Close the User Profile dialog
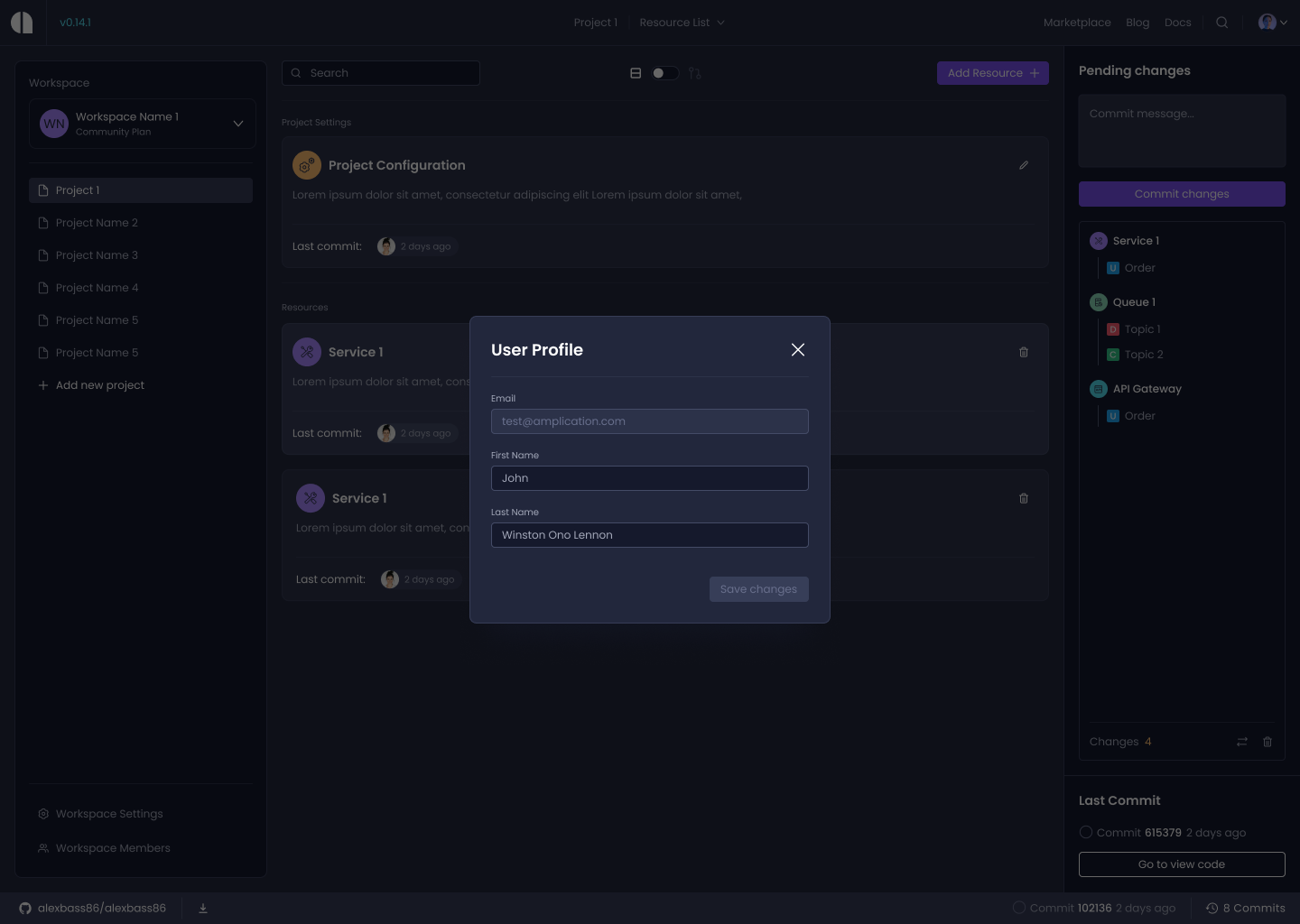This screenshot has height=924, width=1300. point(798,350)
